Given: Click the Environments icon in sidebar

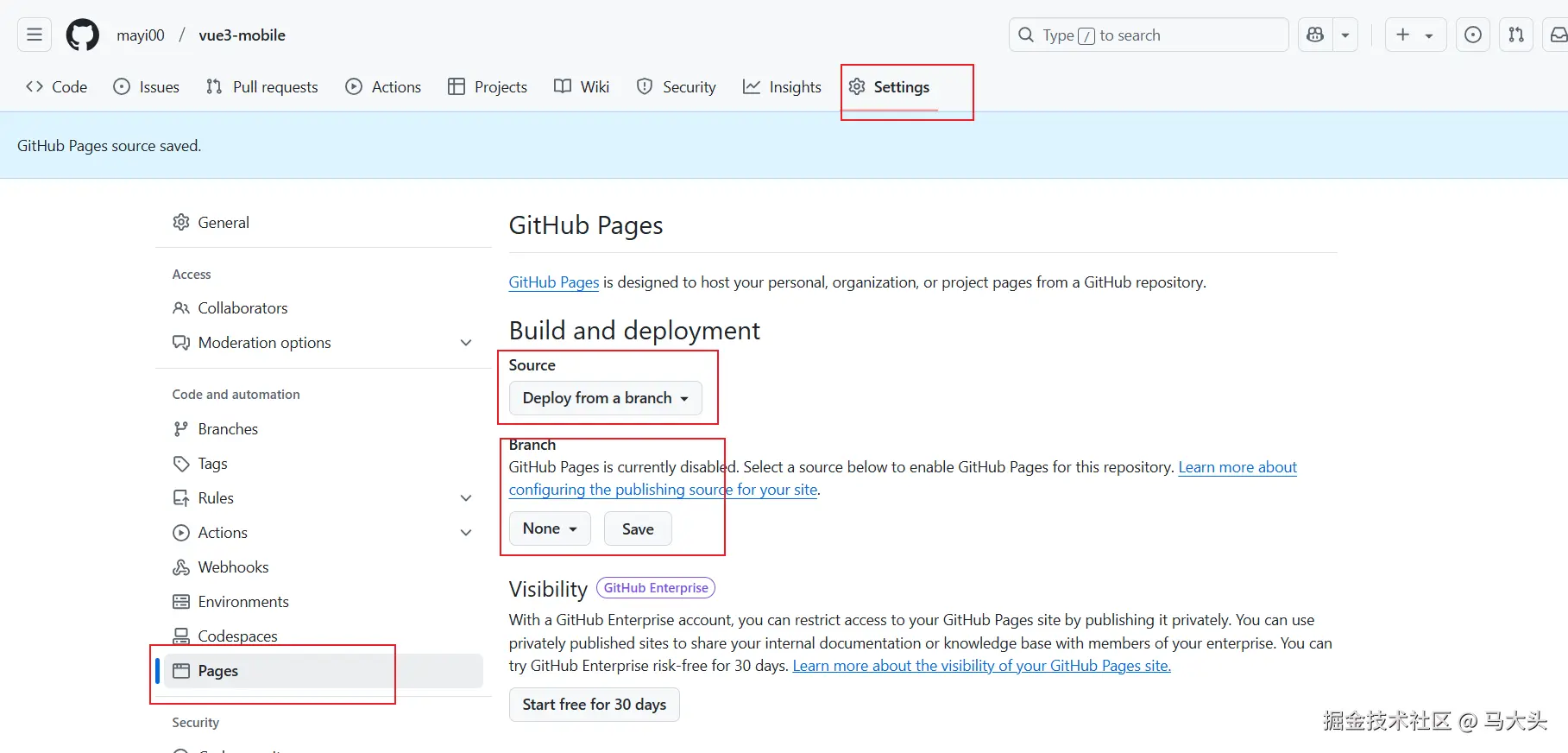Looking at the screenshot, I should tap(181, 602).
